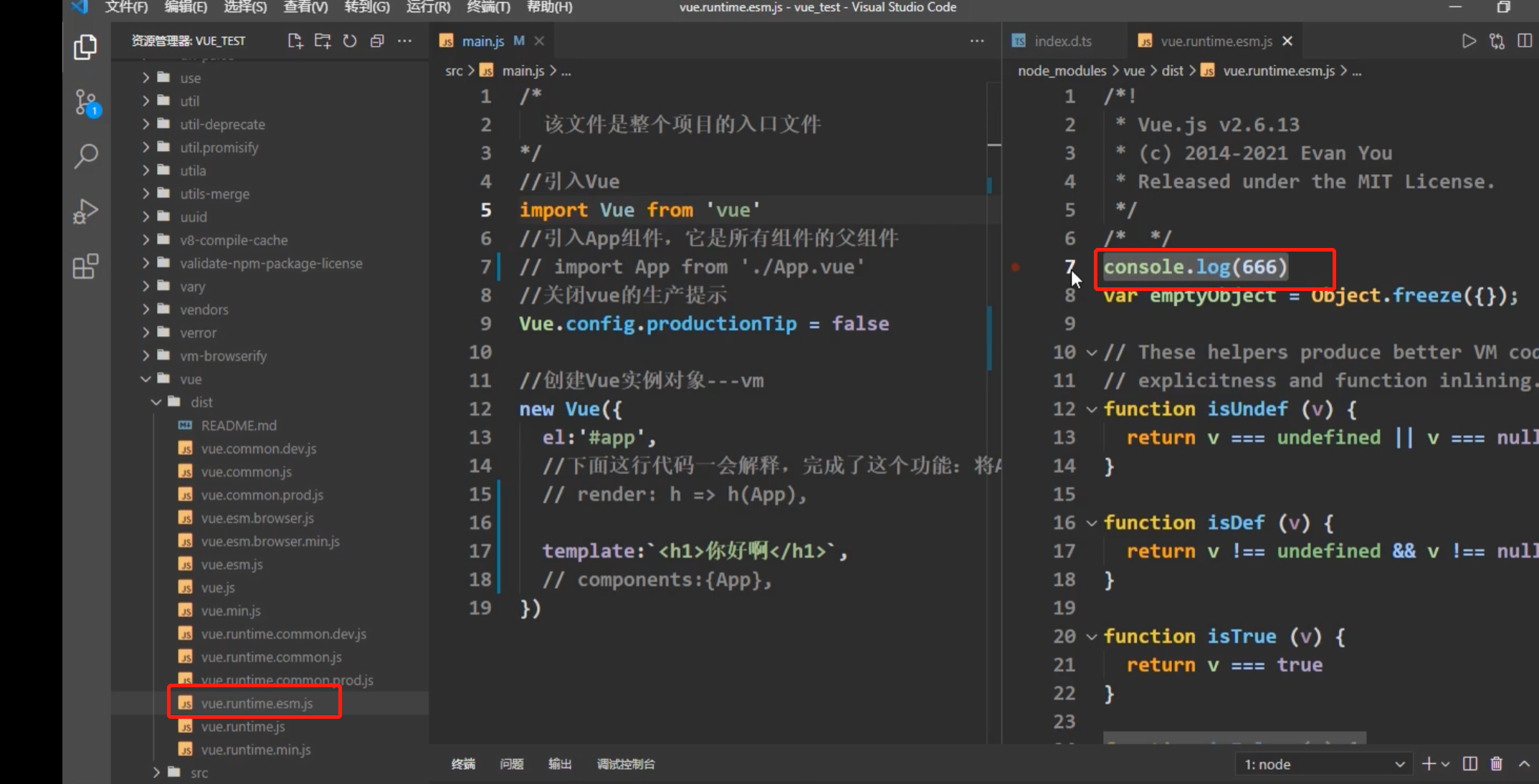Restore the VS Code window size

tap(1504, 7)
